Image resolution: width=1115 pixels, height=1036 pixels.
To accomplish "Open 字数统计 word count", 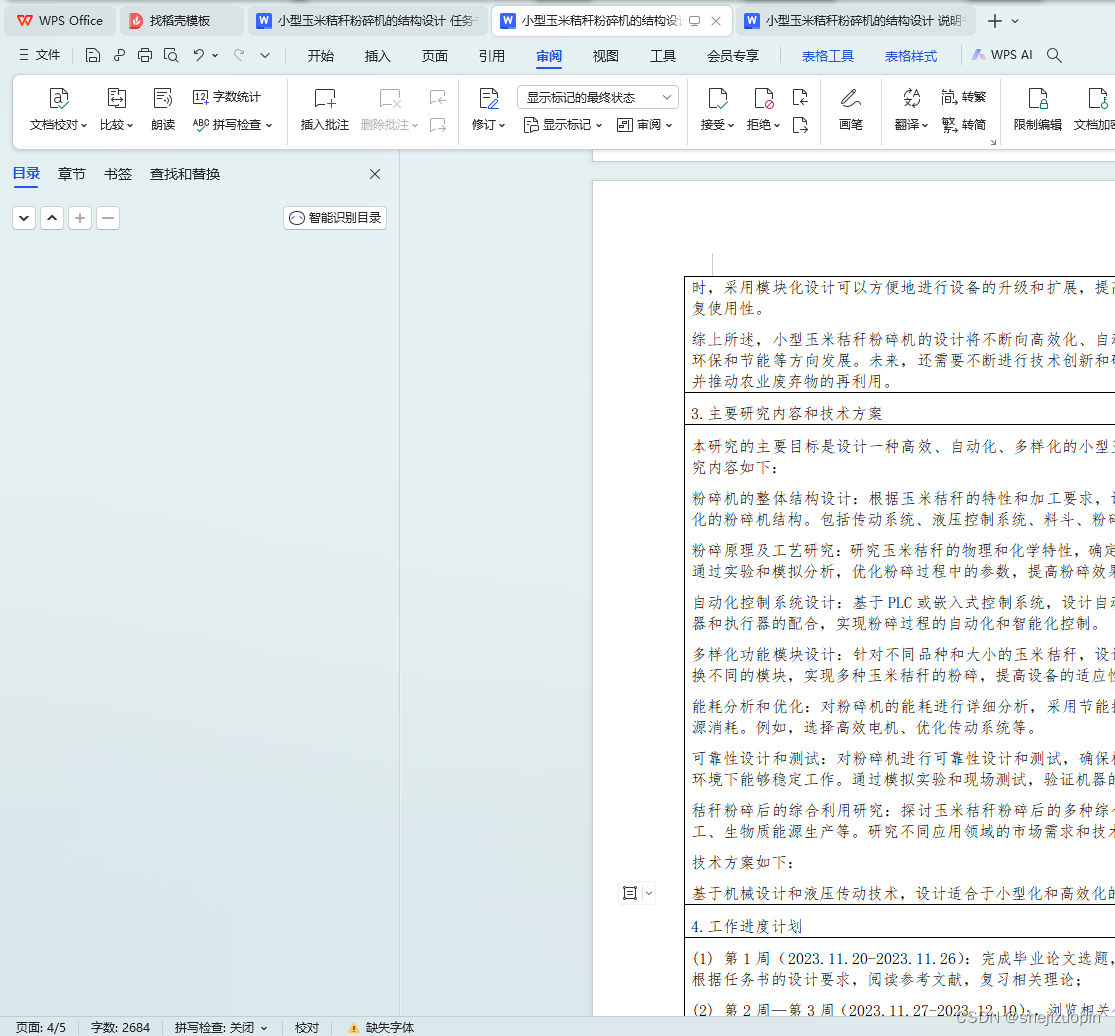I will 227,97.
